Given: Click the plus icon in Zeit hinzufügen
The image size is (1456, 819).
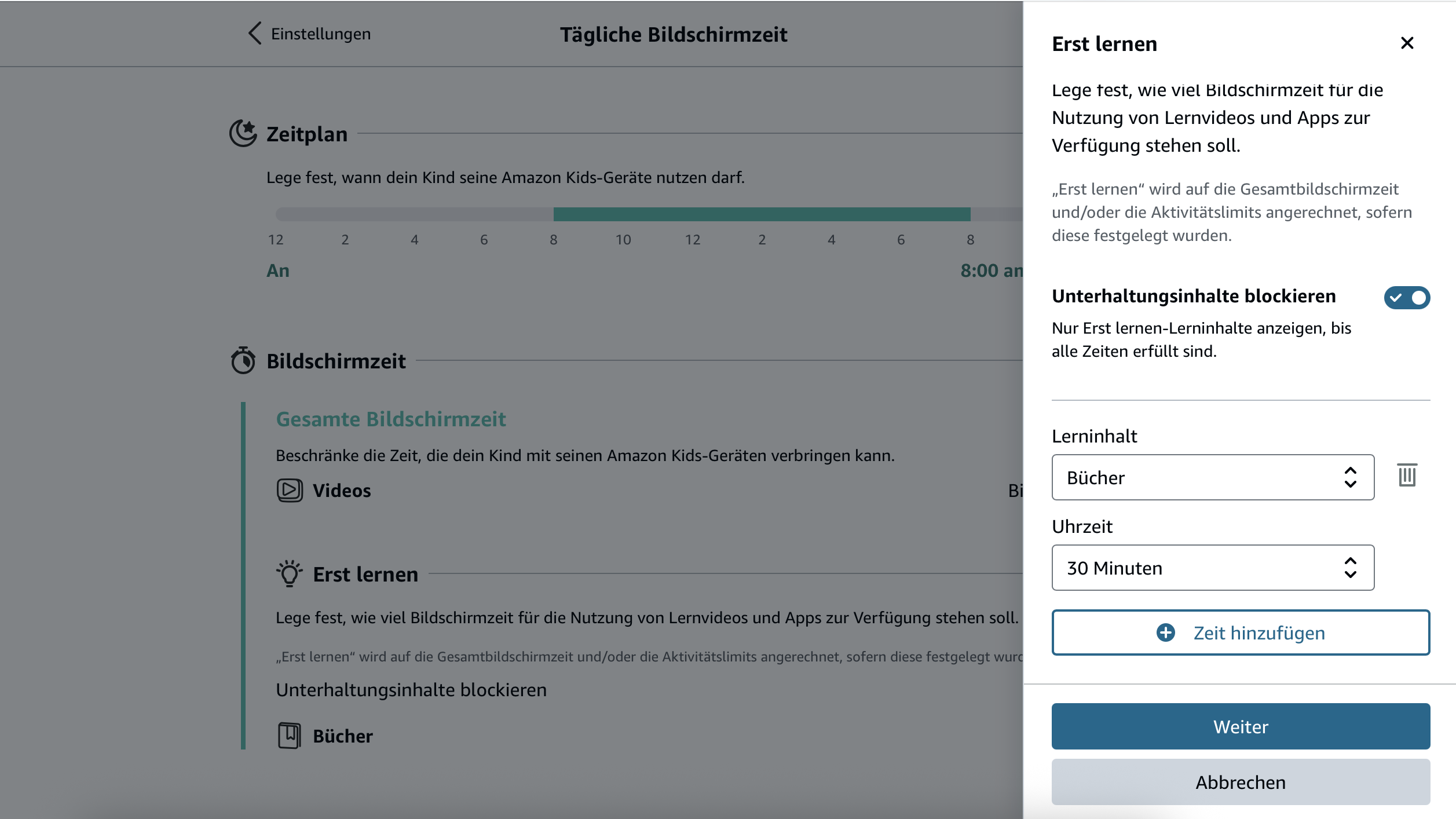Looking at the screenshot, I should point(1165,632).
